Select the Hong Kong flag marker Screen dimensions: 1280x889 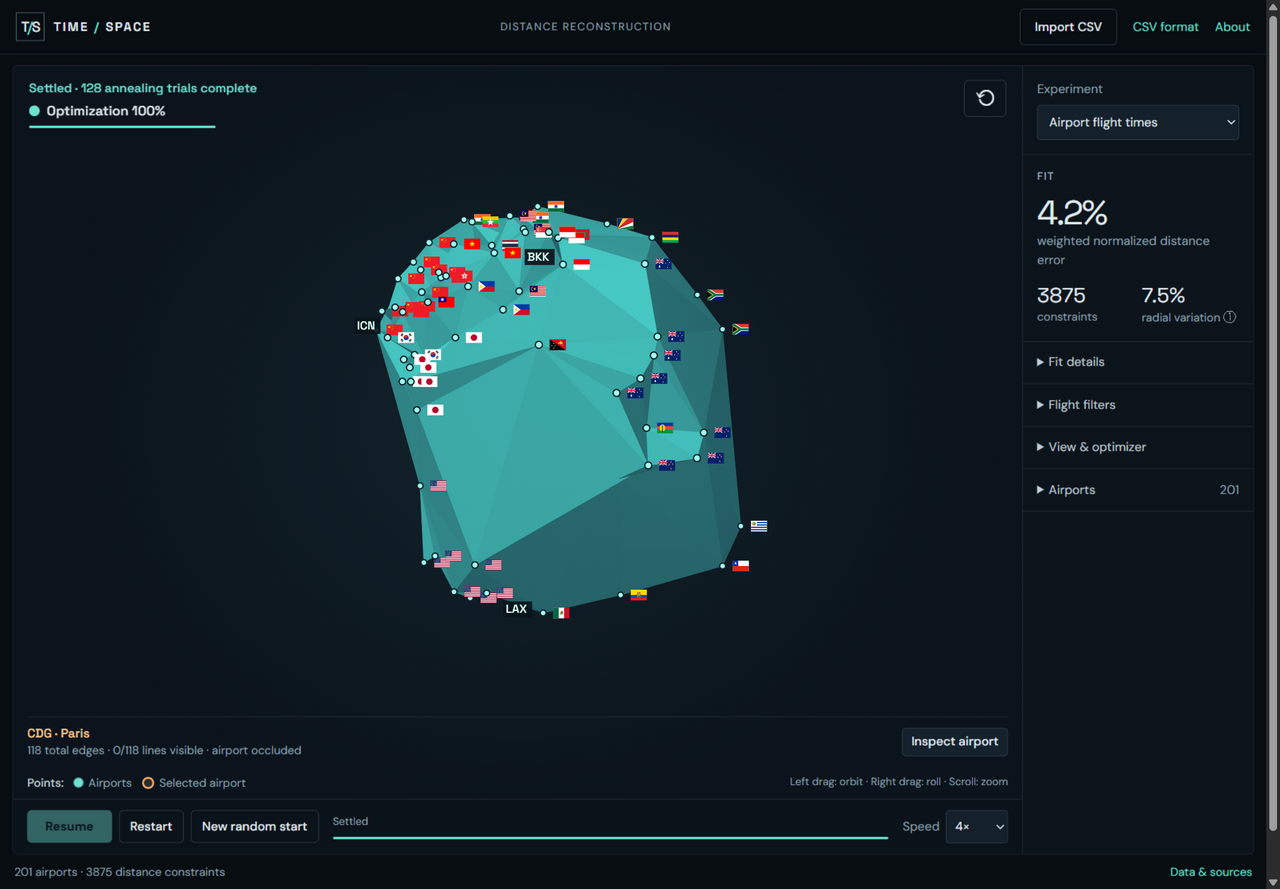[466, 276]
